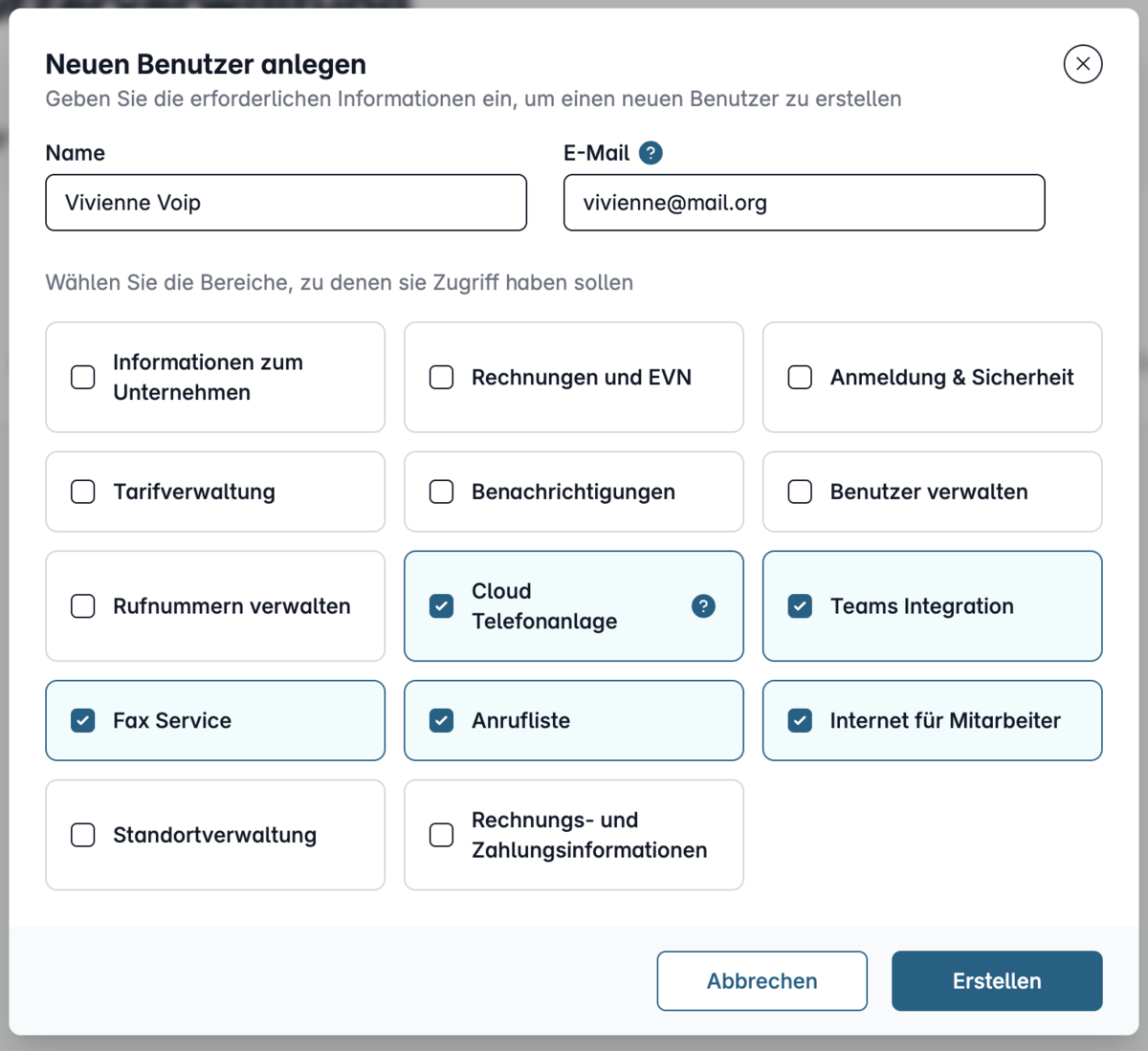Image resolution: width=1148 pixels, height=1051 pixels.
Task: Click the help icon next to E-Mail
Action: [651, 153]
